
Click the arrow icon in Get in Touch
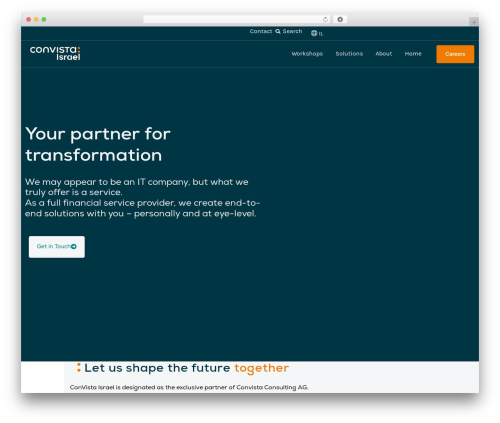(x=74, y=247)
